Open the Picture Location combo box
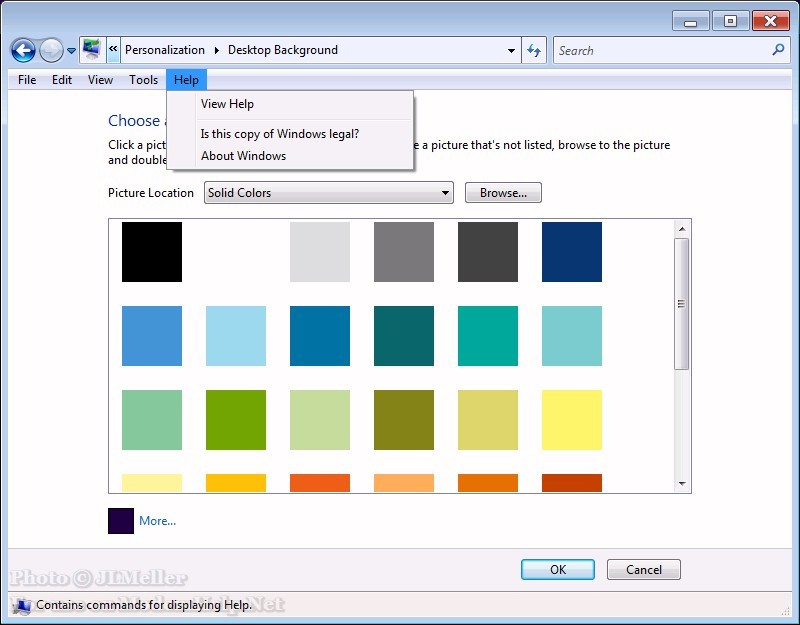Image resolution: width=800 pixels, height=625 pixels. [328, 193]
